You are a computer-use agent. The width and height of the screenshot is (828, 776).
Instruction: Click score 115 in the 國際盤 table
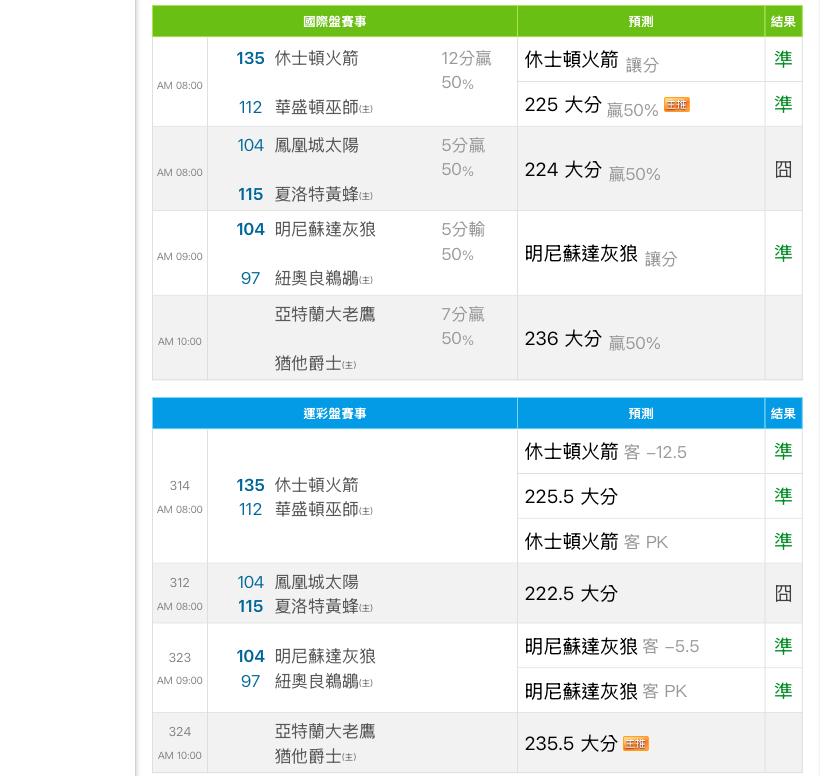pos(250,194)
